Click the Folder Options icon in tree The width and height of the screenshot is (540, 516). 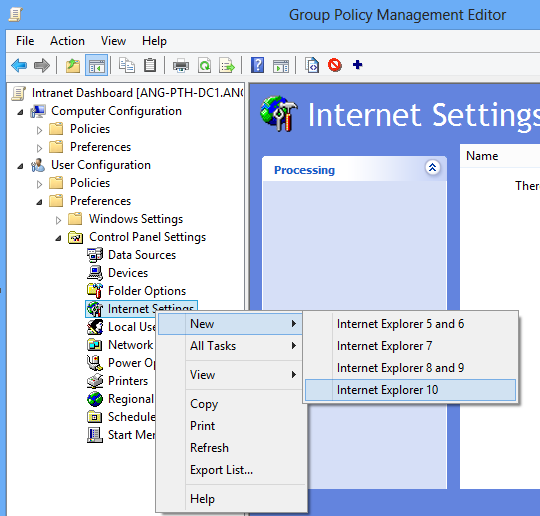coord(95,291)
